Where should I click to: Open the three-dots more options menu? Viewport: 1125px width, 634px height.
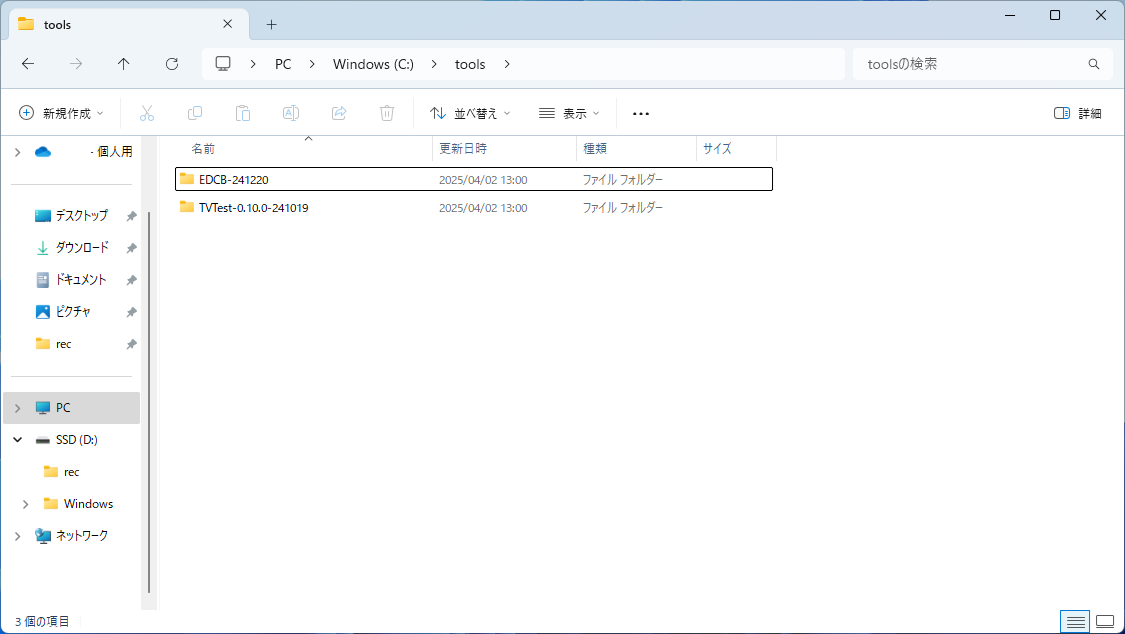[x=641, y=113]
